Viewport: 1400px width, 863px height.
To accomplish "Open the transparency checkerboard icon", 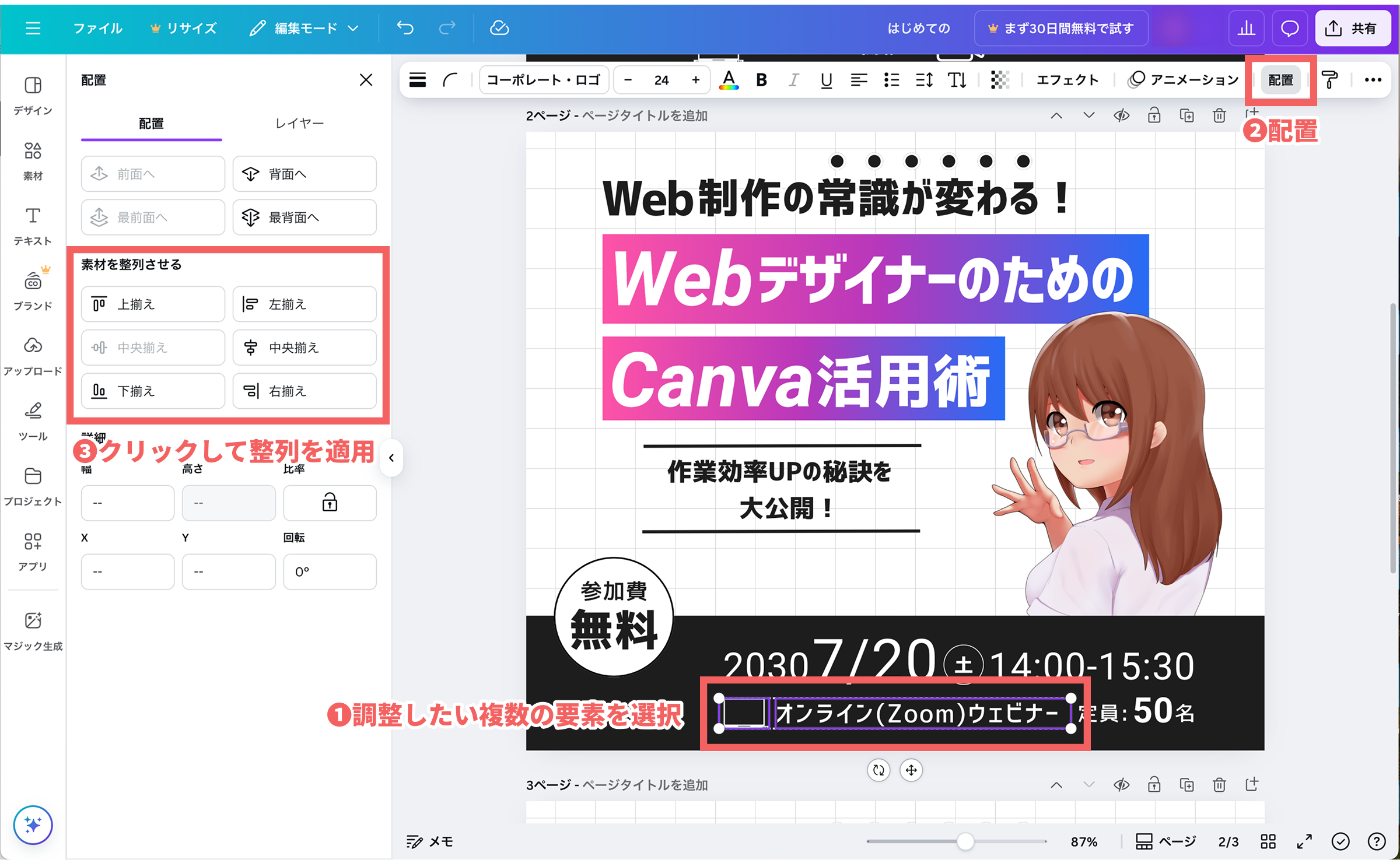I will 1000,80.
